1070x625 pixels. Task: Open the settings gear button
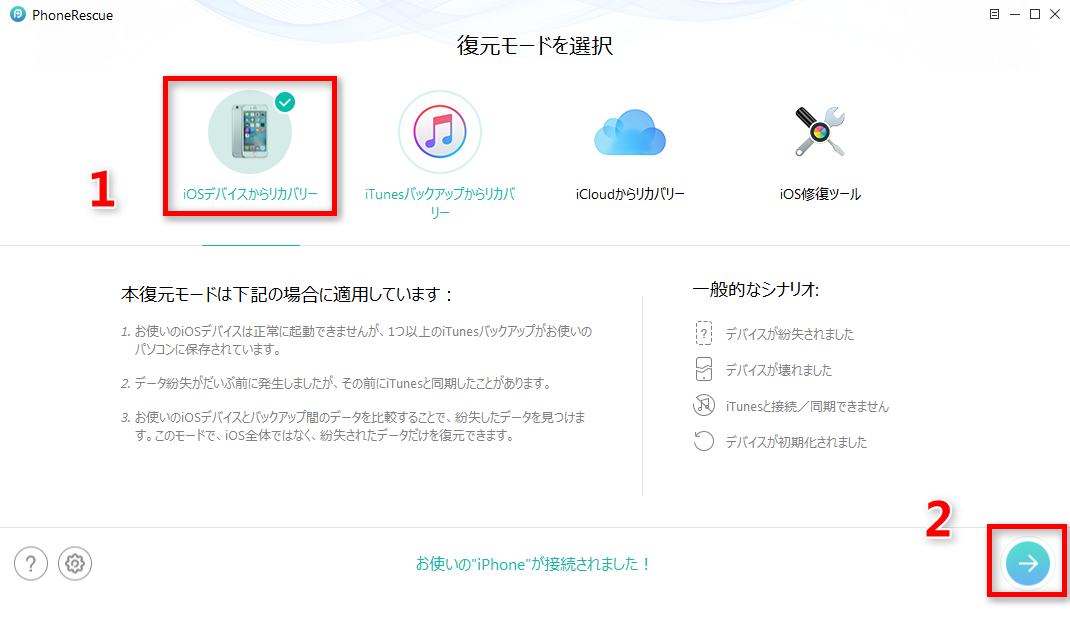[75, 564]
